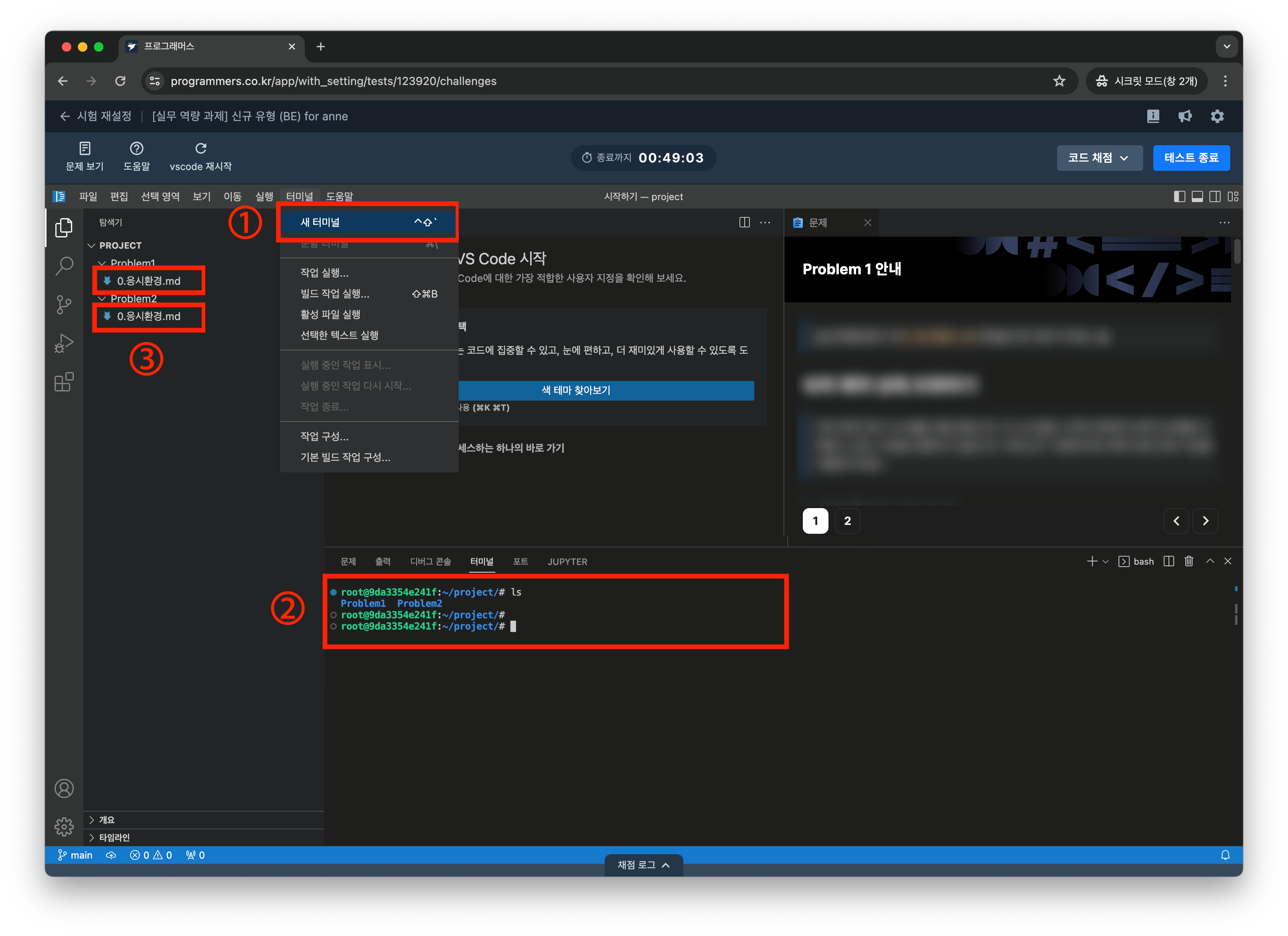Click the 도움말 help icon in toolbar
Viewport: 1288px width, 936px height.
pyautogui.click(x=136, y=149)
